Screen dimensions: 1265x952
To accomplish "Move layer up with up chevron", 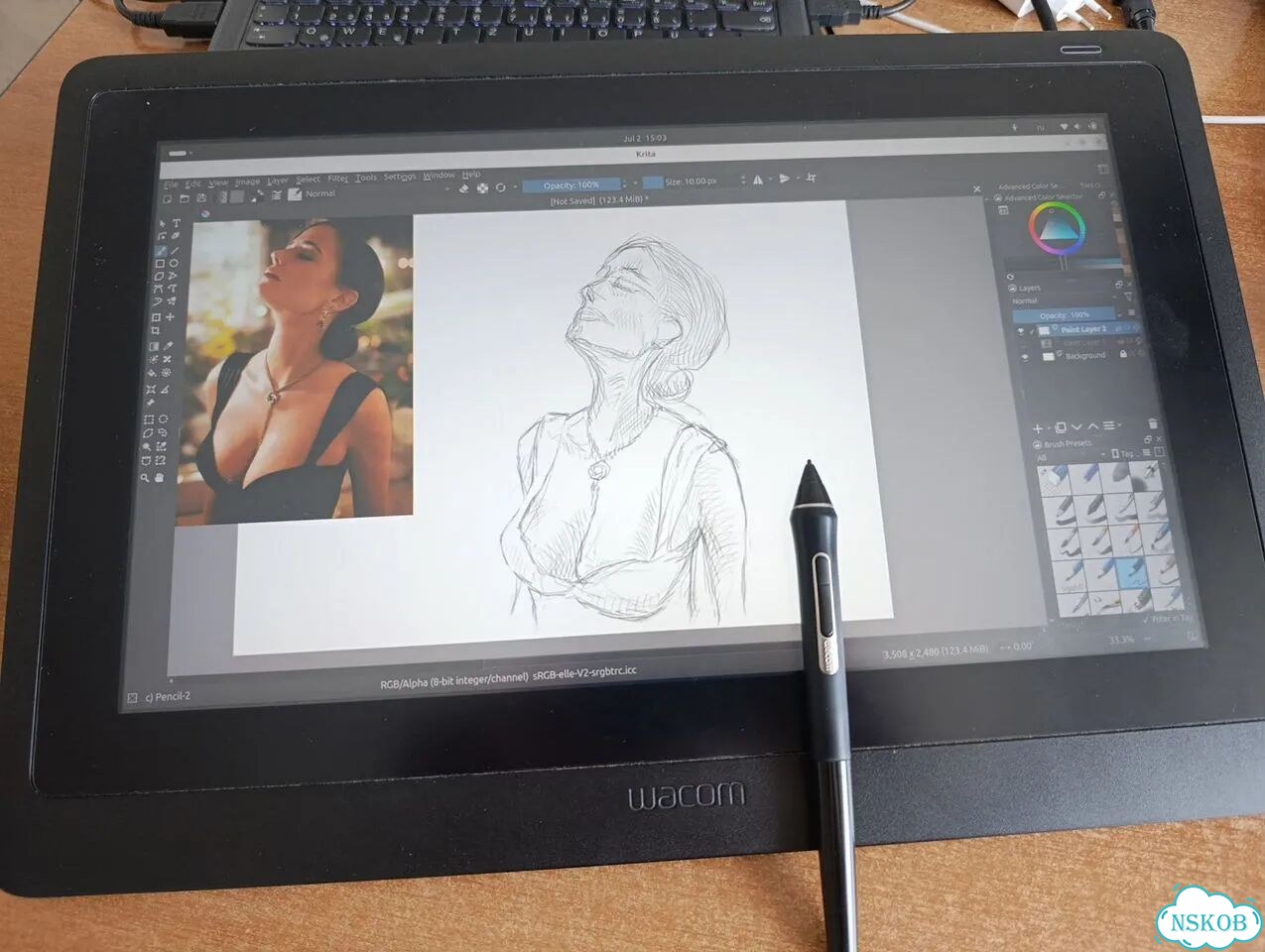I will pyautogui.click(x=1092, y=426).
